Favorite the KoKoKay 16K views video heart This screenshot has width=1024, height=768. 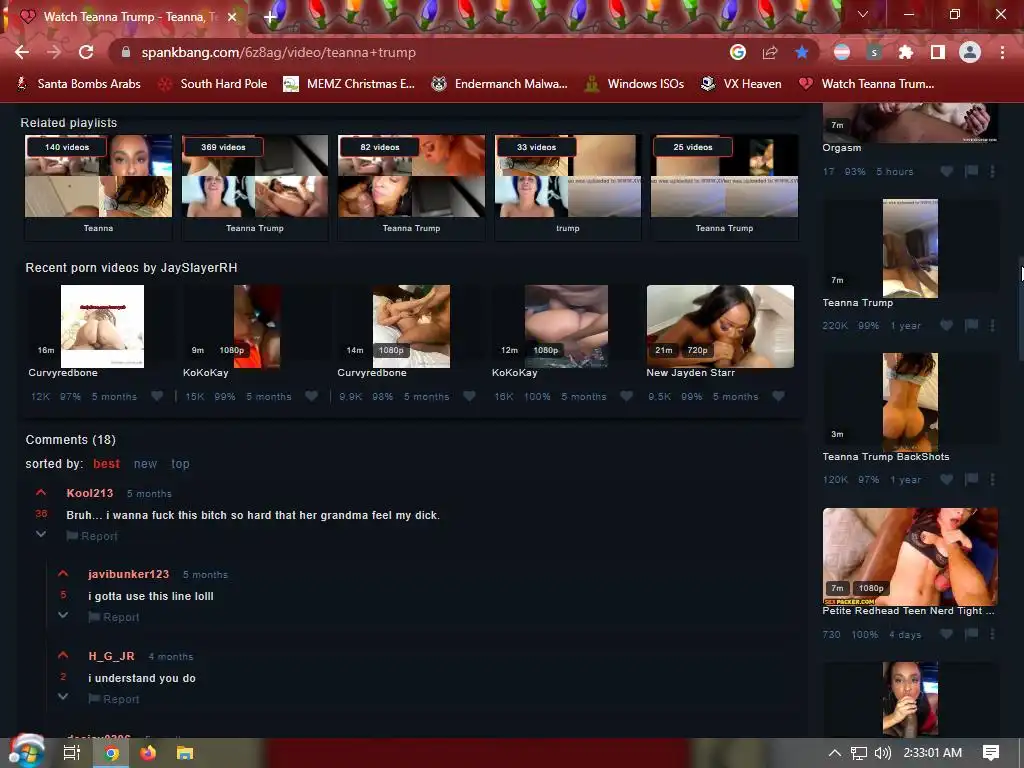pyautogui.click(x=626, y=396)
